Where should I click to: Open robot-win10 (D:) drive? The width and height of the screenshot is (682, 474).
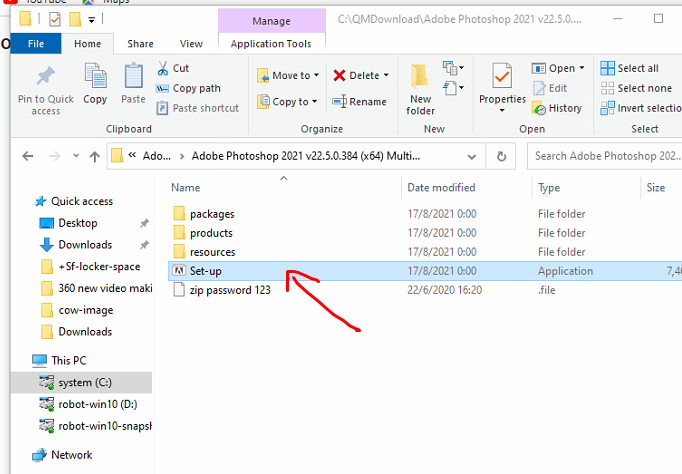[97, 404]
